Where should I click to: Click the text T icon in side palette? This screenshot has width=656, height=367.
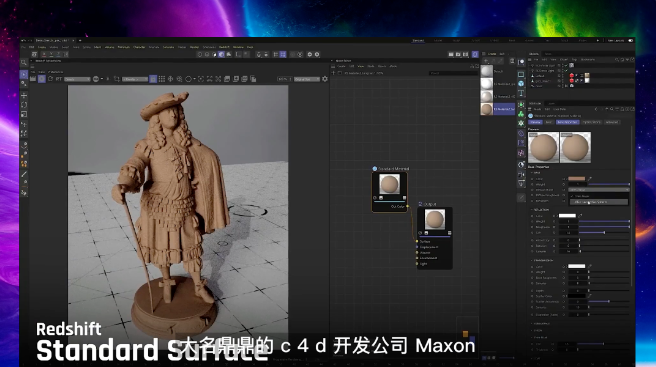tap(521, 93)
